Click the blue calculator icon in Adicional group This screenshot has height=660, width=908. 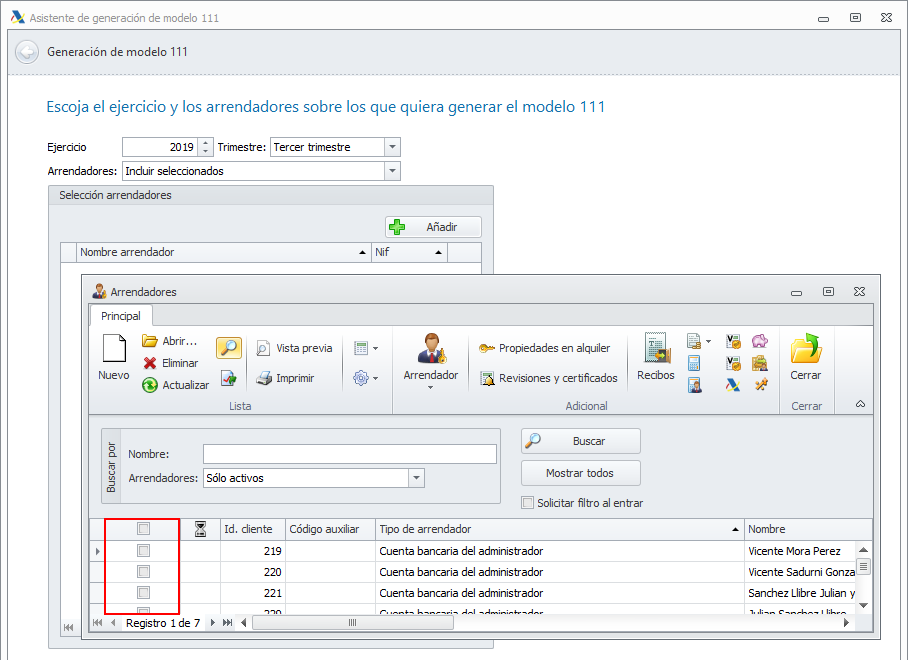[x=694, y=363]
